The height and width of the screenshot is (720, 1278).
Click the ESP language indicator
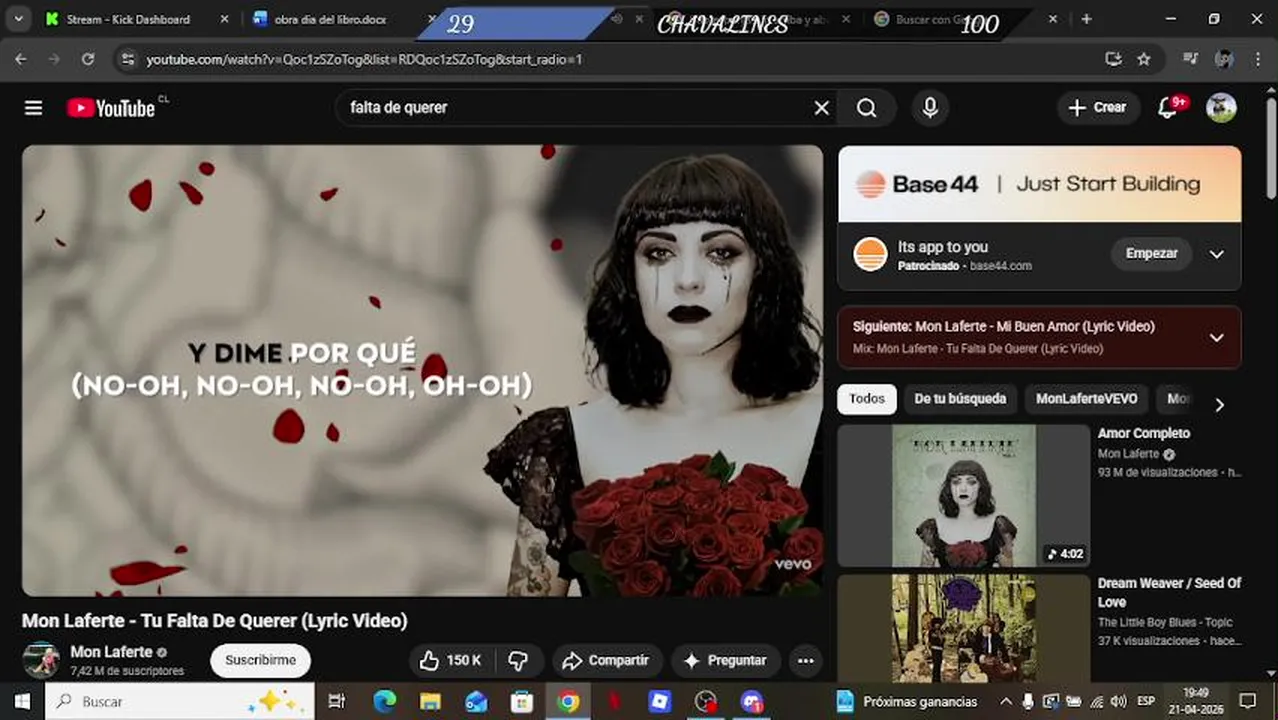point(1146,702)
